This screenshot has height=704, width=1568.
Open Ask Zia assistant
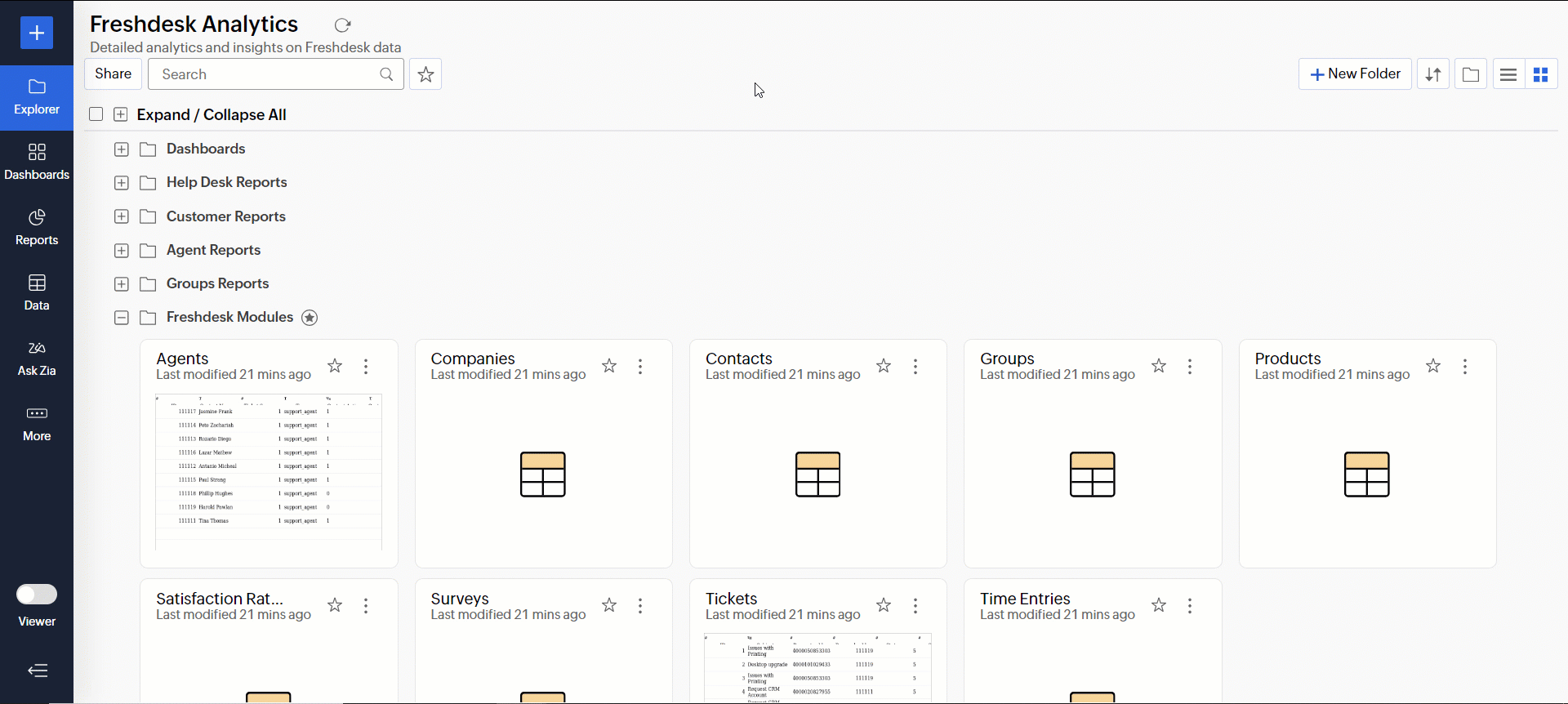(x=37, y=359)
